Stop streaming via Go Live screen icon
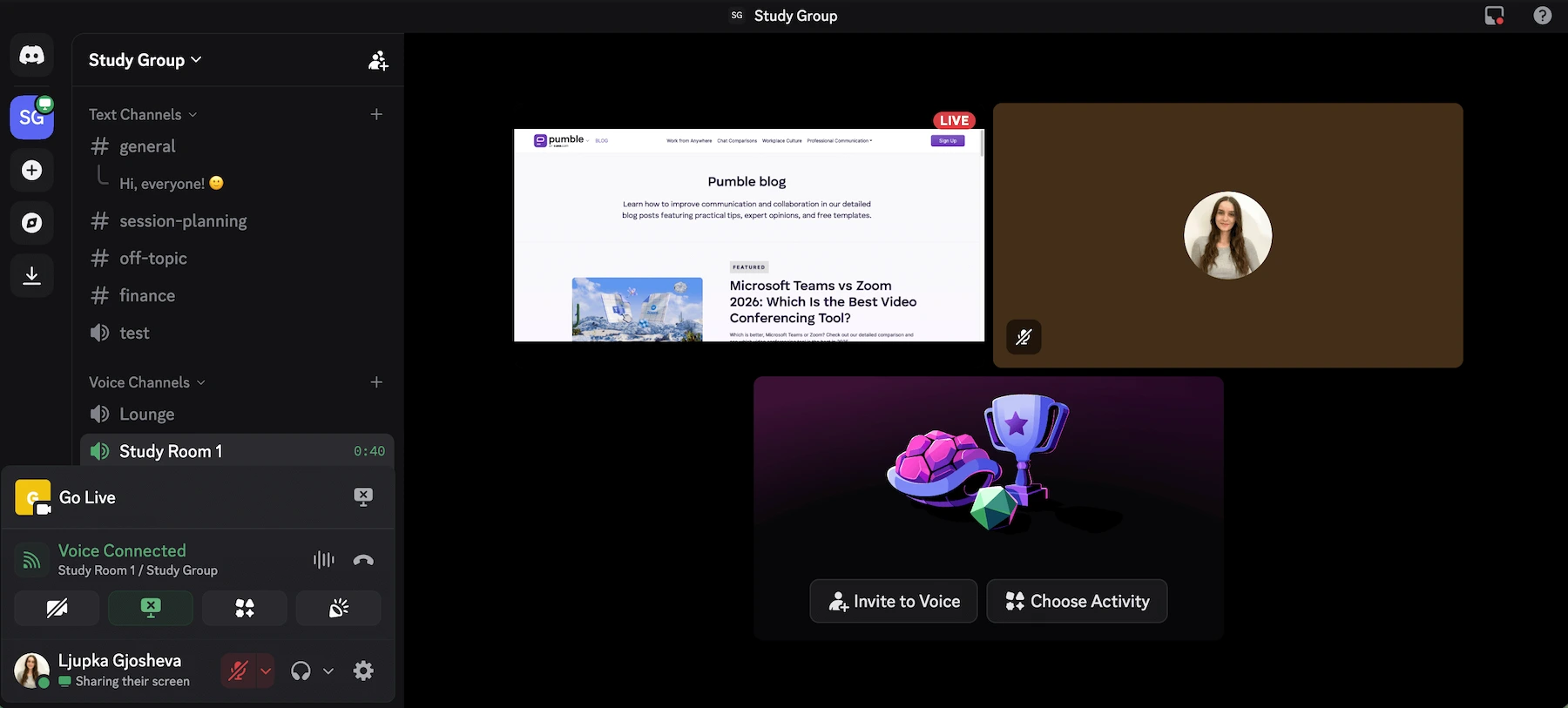The width and height of the screenshot is (1568, 708). tap(363, 497)
